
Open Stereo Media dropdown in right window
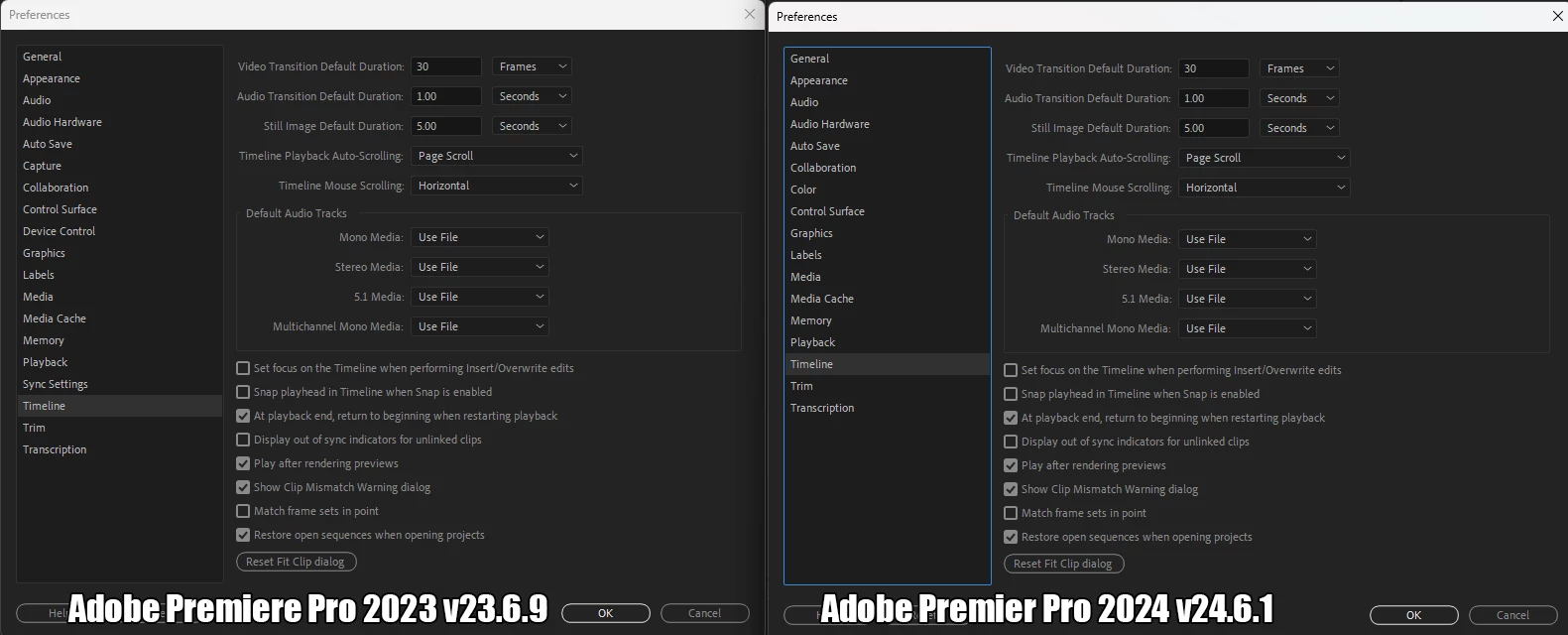click(x=1248, y=269)
